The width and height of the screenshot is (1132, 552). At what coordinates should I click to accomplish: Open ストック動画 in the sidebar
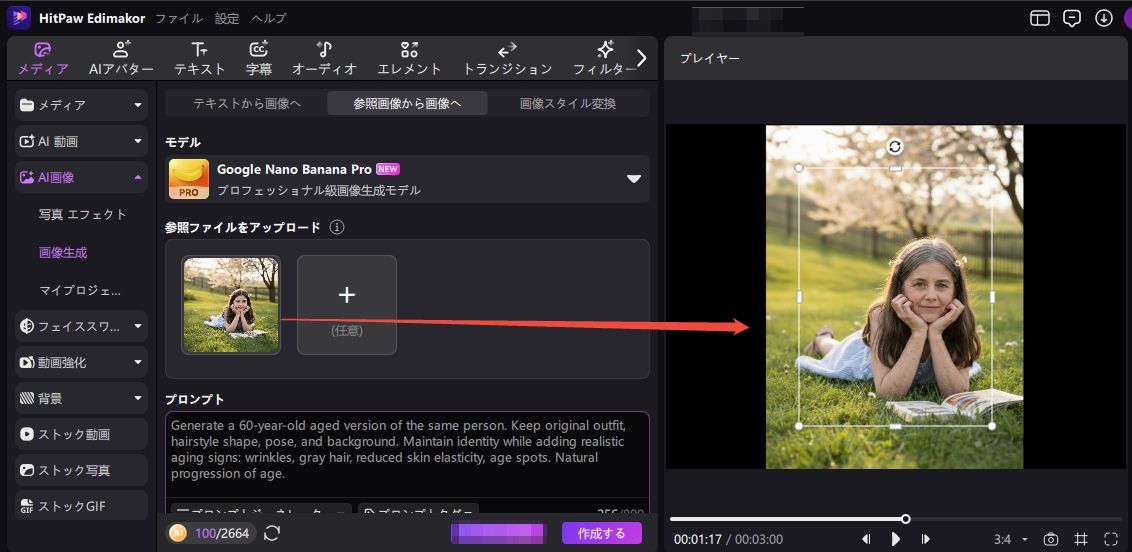coord(81,434)
